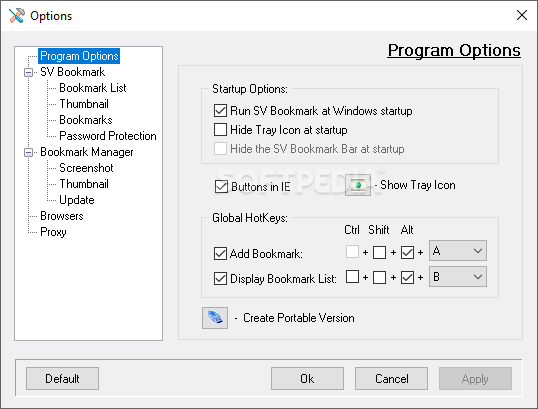This screenshot has width=538, height=409.
Task: Open Screenshot settings page
Action: 86,168
